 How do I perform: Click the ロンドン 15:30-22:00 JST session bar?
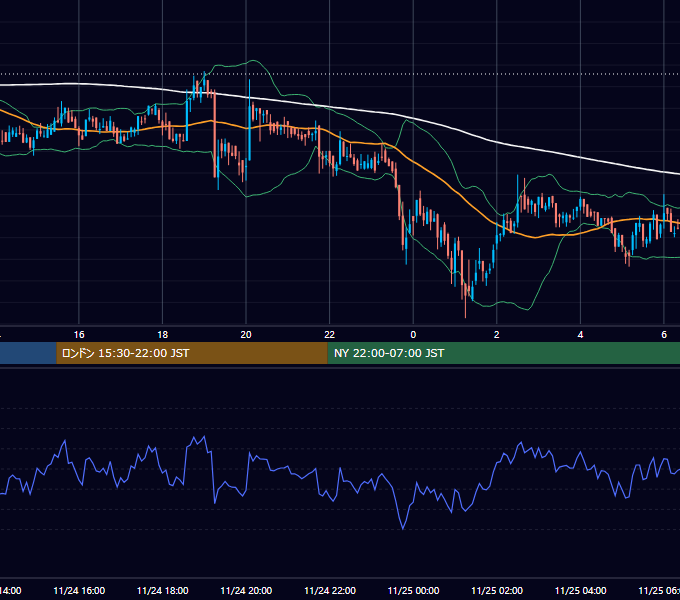pos(192,353)
